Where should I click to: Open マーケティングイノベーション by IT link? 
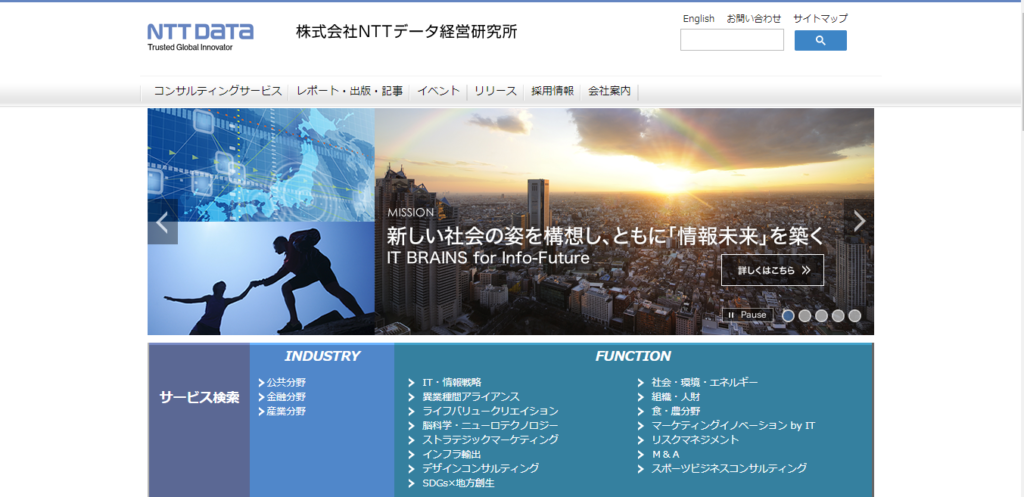(x=733, y=425)
